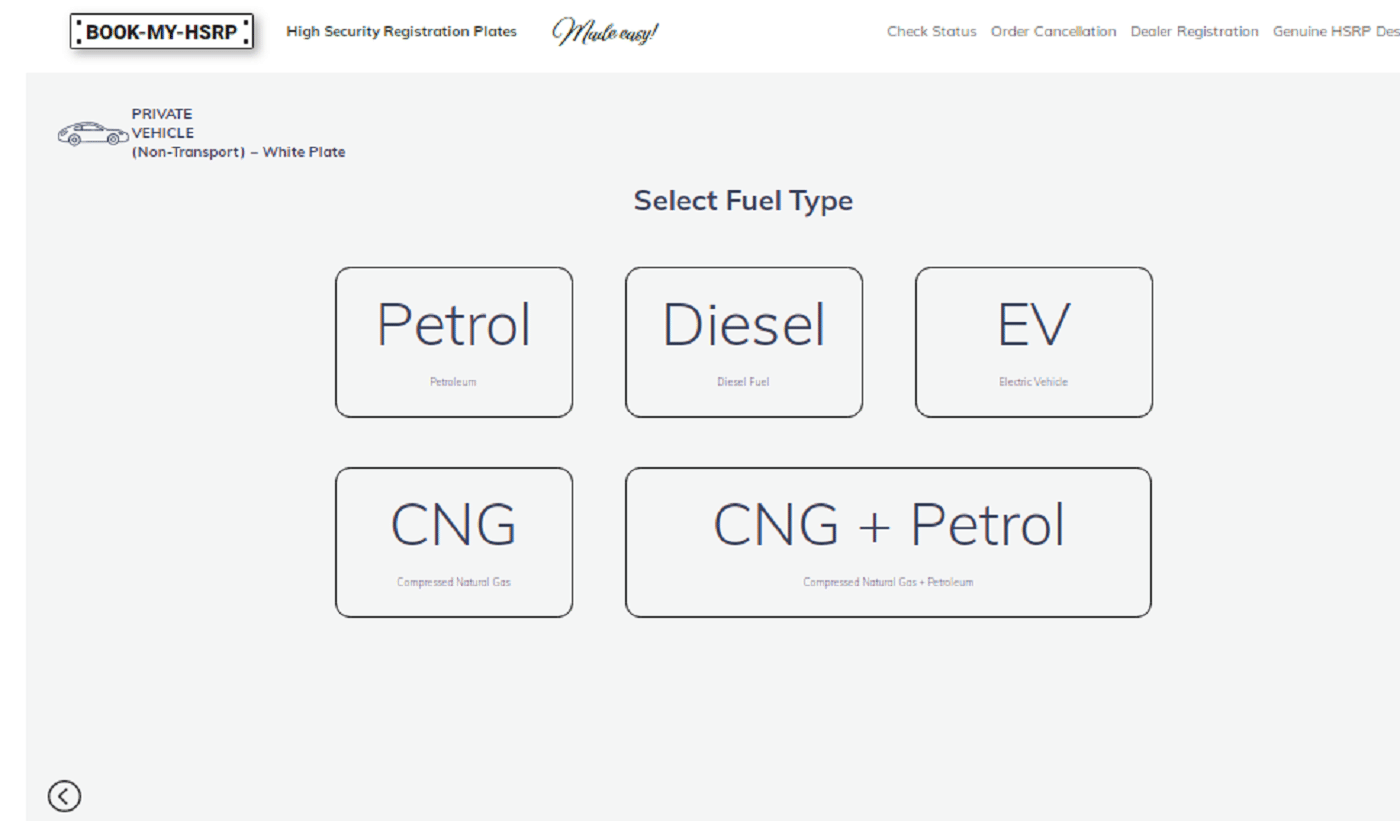Viewport: 1400px width, 821px height.
Task: Select the CNG fuel type card
Action: pos(453,542)
